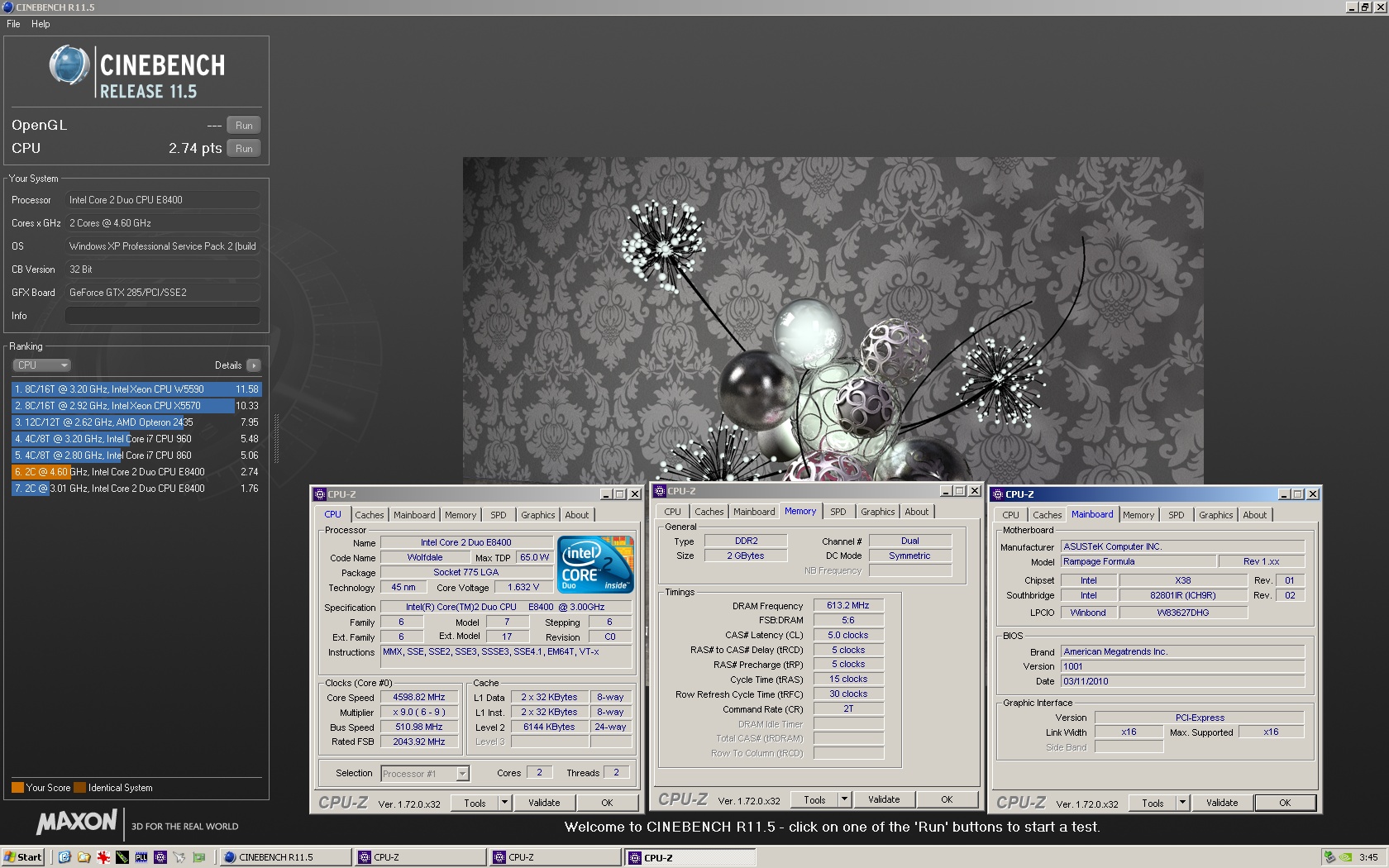Click the icon in the left CPU-Z title bar
The height and width of the screenshot is (868, 1389).
(320, 494)
